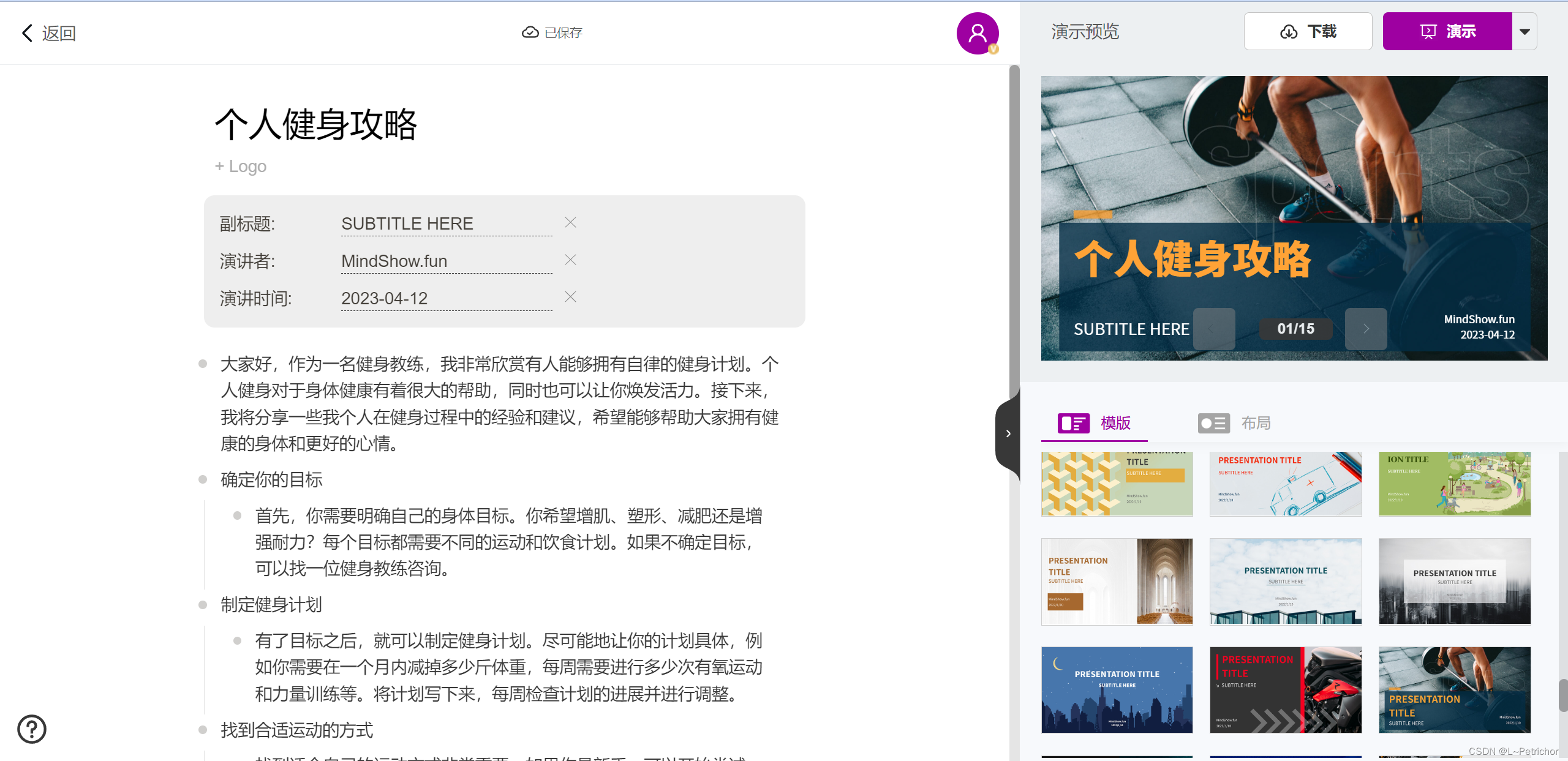The width and height of the screenshot is (1568, 761).
Task: Choose the red motorcycle dark template
Action: 1285,690
